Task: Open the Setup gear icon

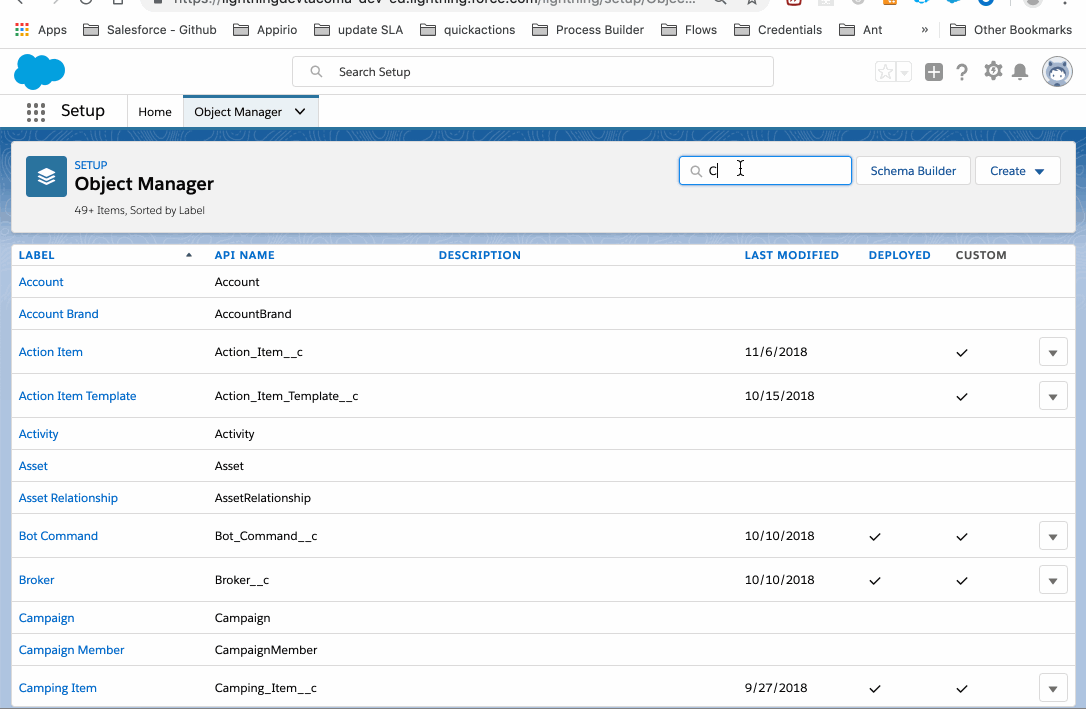Action: (x=993, y=71)
